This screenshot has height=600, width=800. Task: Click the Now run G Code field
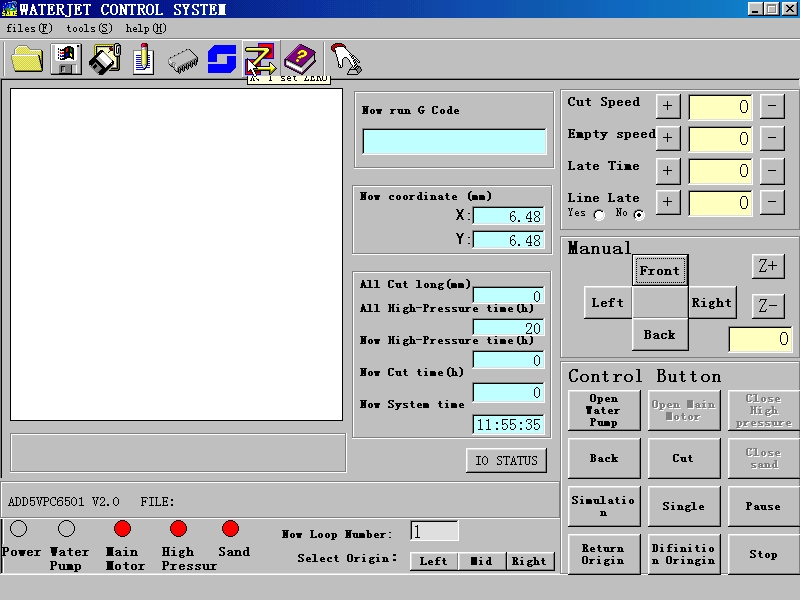coord(454,141)
